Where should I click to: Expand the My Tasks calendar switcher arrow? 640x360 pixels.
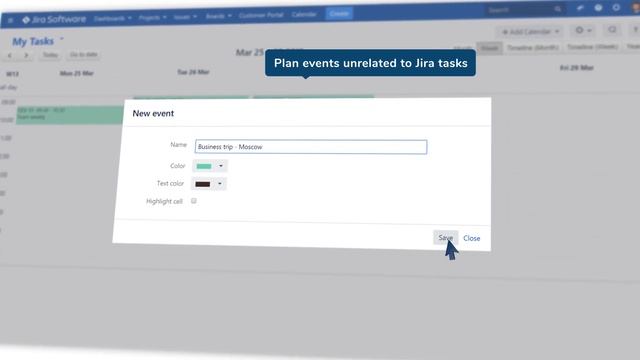click(62, 39)
